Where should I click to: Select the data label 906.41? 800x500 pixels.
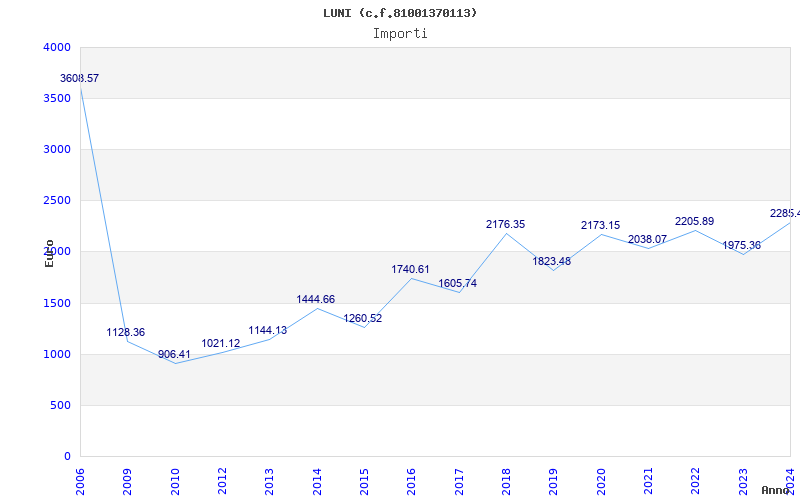pyautogui.click(x=174, y=355)
